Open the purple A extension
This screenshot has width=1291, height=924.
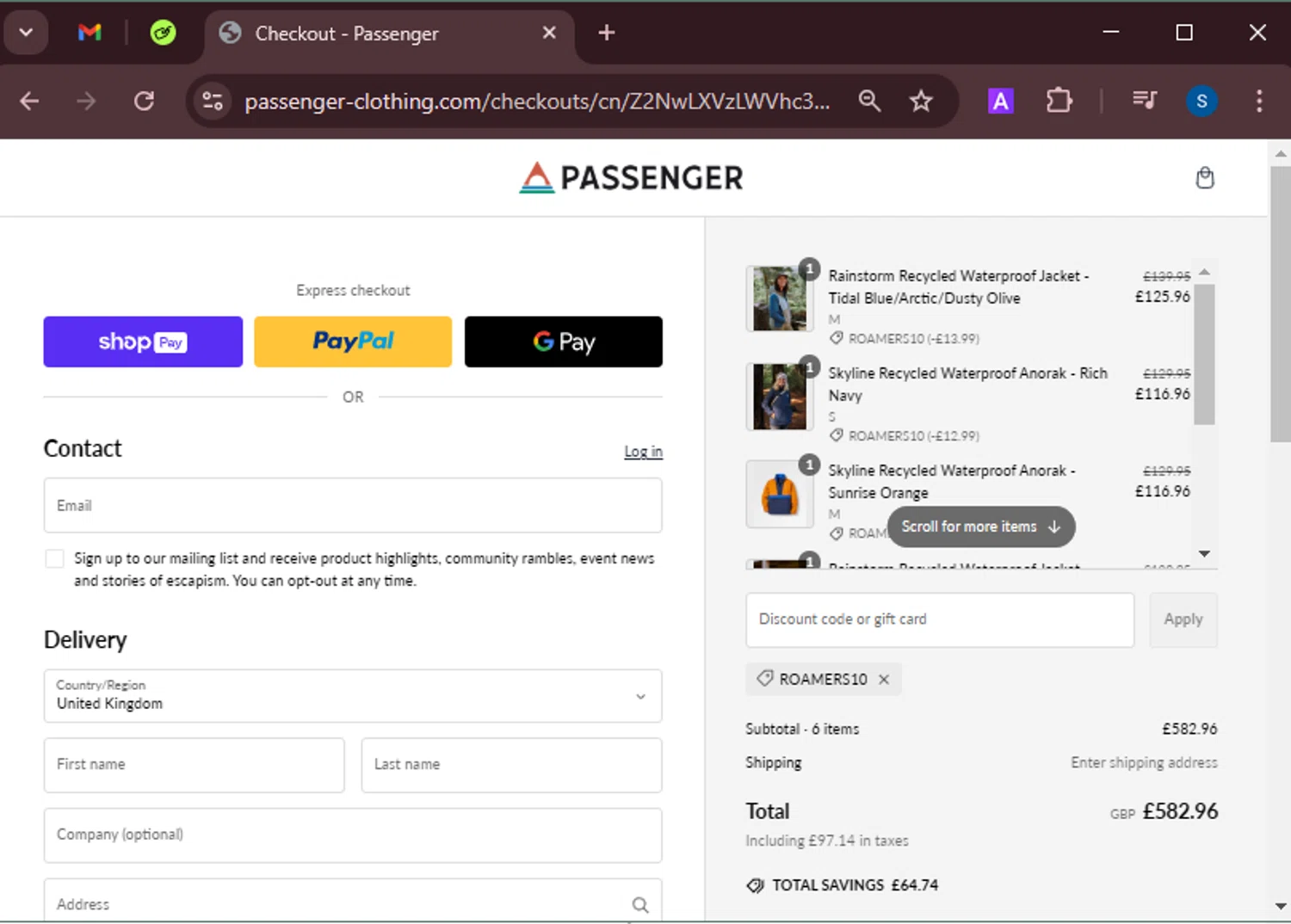click(1000, 102)
